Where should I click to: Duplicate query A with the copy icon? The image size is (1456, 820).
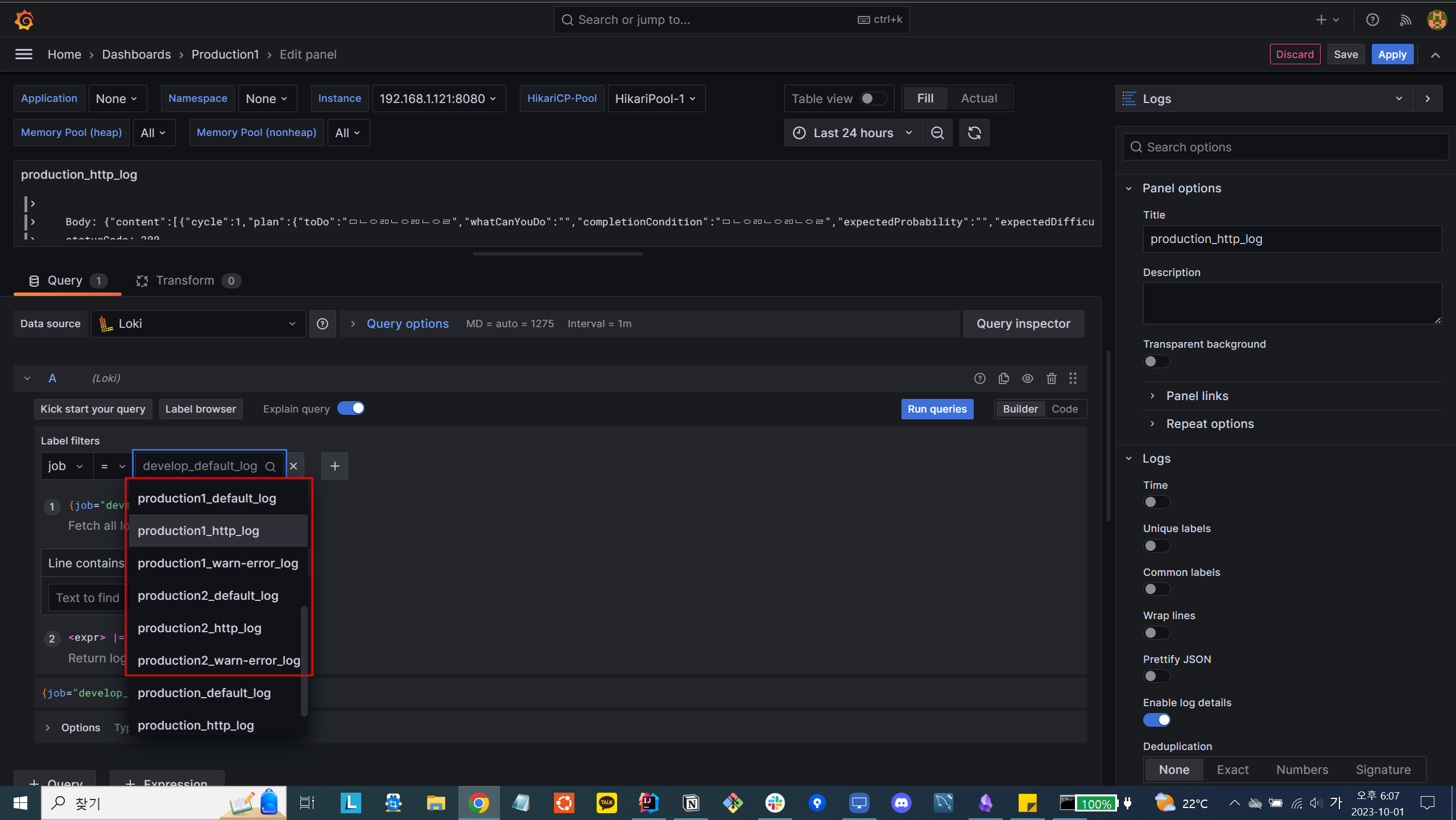tap(1003, 378)
